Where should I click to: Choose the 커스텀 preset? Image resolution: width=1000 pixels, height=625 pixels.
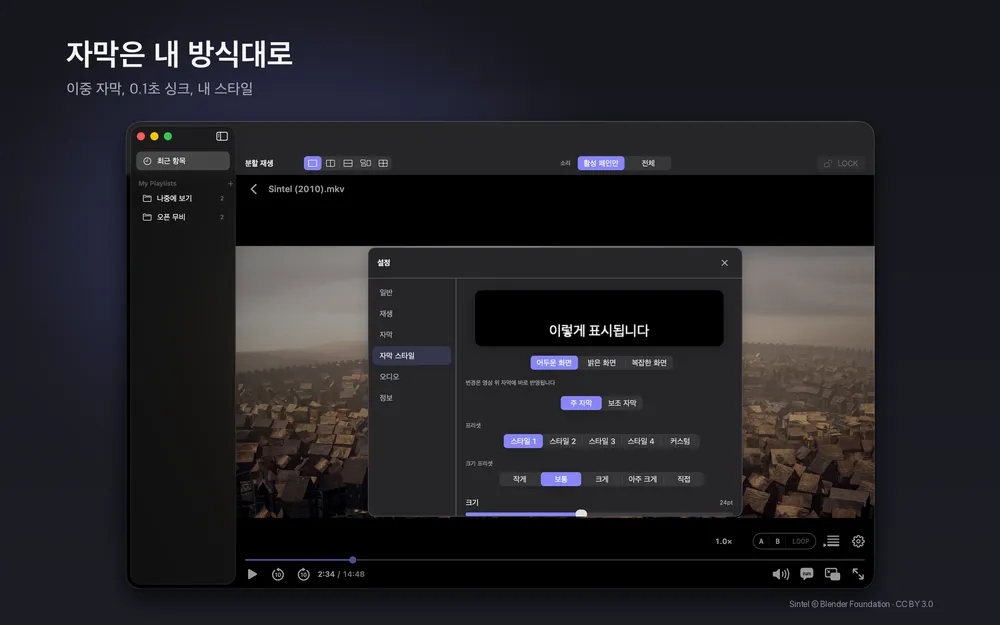pyautogui.click(x=680, y=441)
